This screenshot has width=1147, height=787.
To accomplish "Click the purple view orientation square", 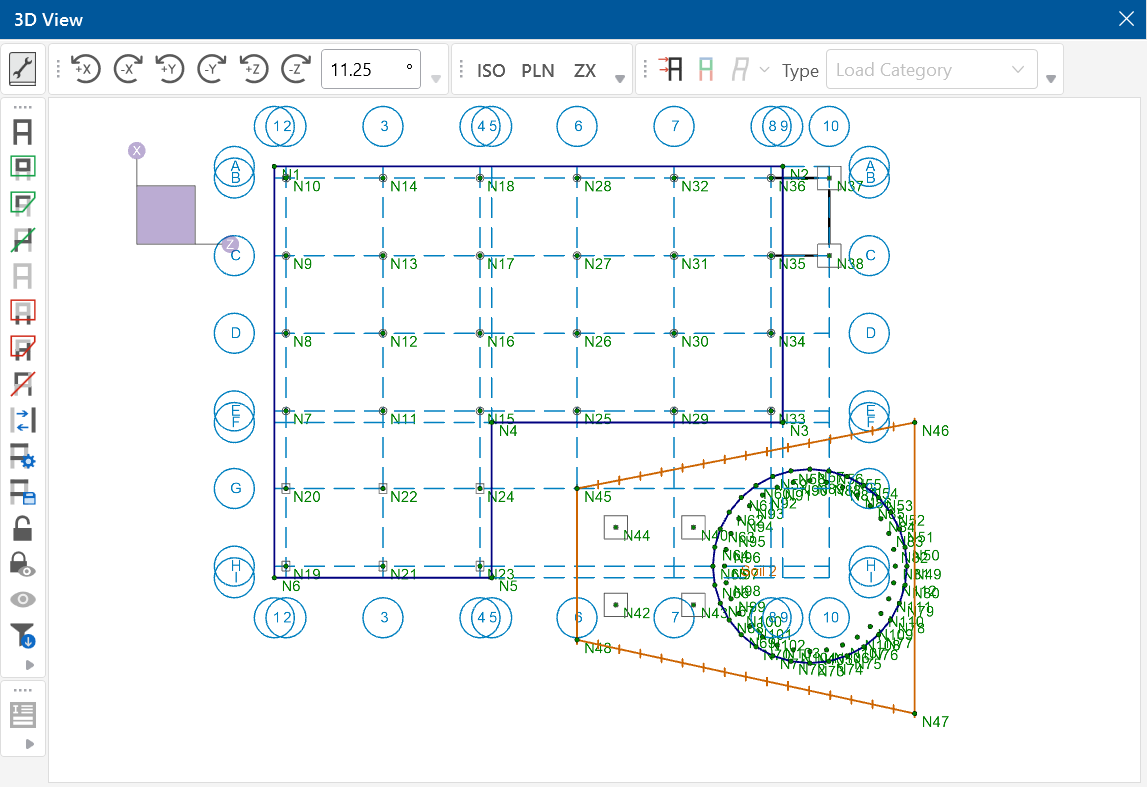I will click(166, 214).
